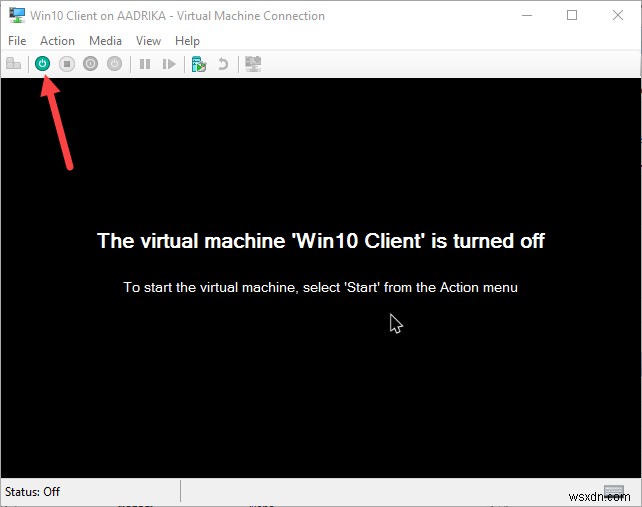
Task: Open the Action menu
Action: pos(57,41)
